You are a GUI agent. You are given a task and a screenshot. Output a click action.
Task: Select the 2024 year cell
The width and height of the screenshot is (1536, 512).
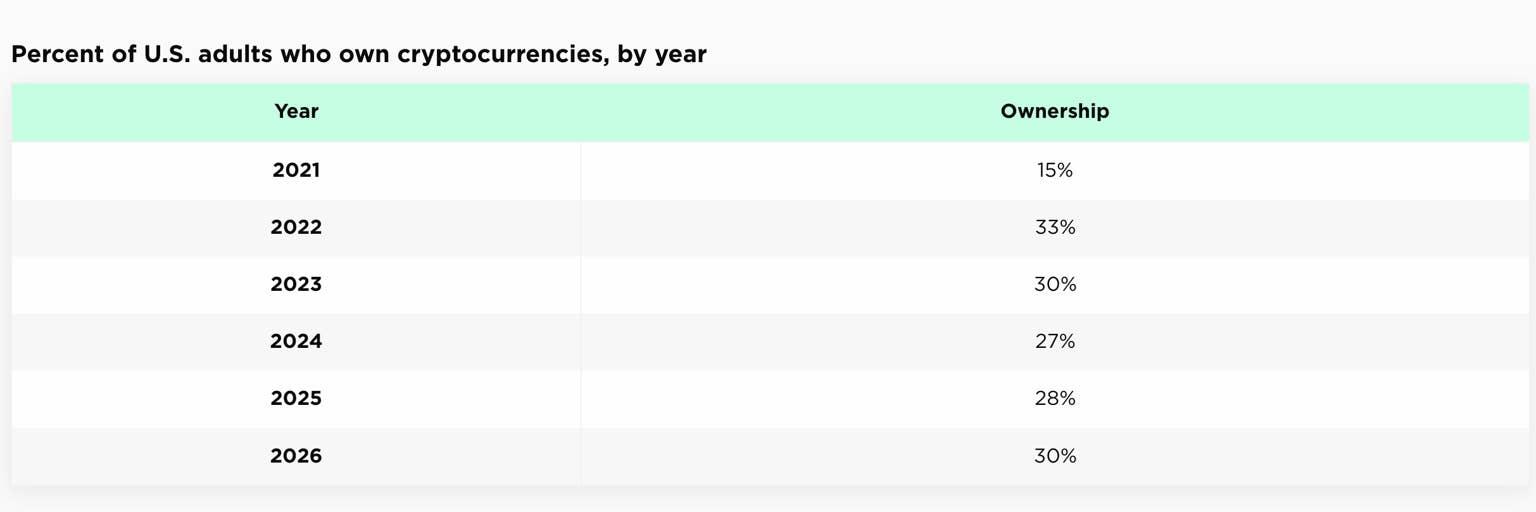click(x=296, y=341)
